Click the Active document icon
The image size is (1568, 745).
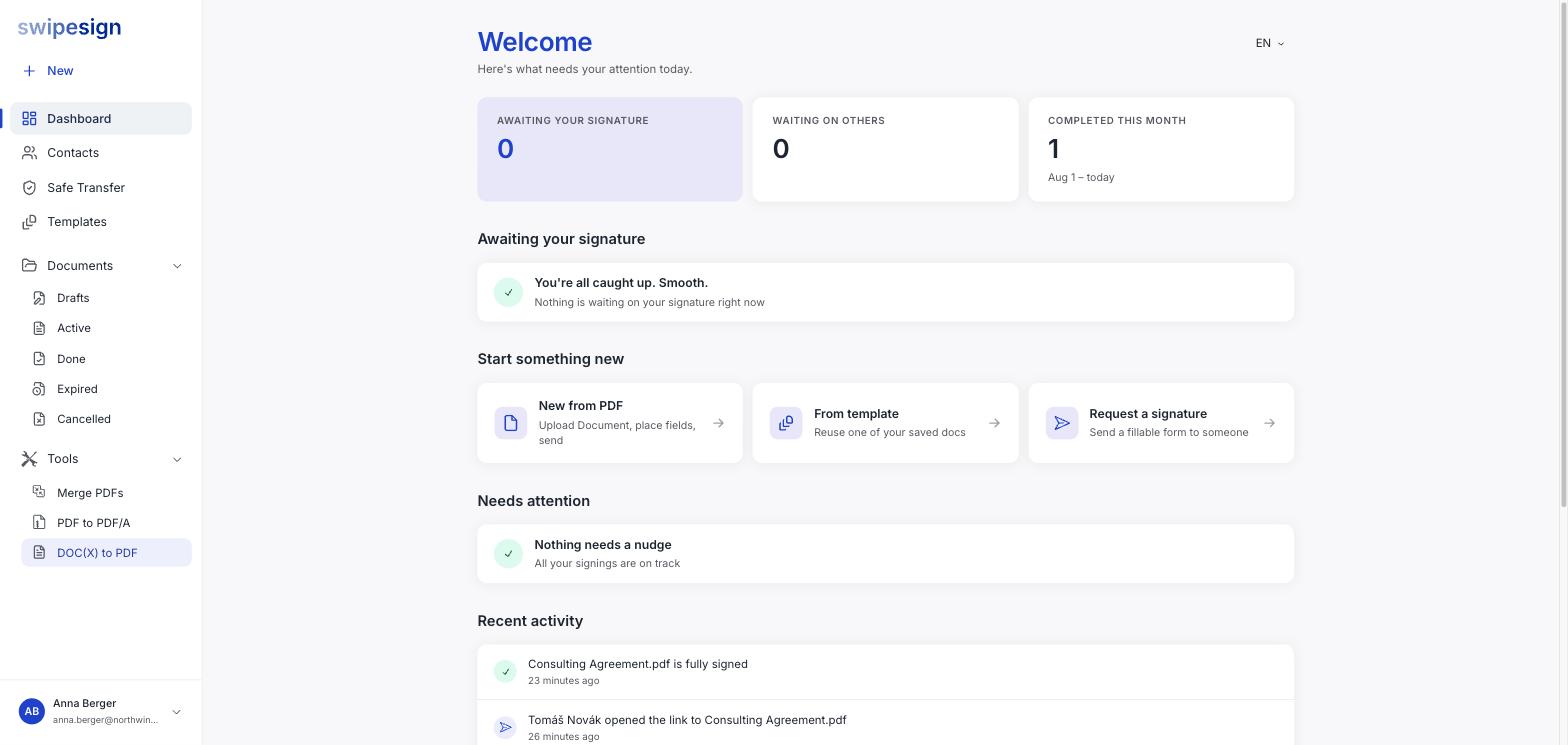[39, 328]
